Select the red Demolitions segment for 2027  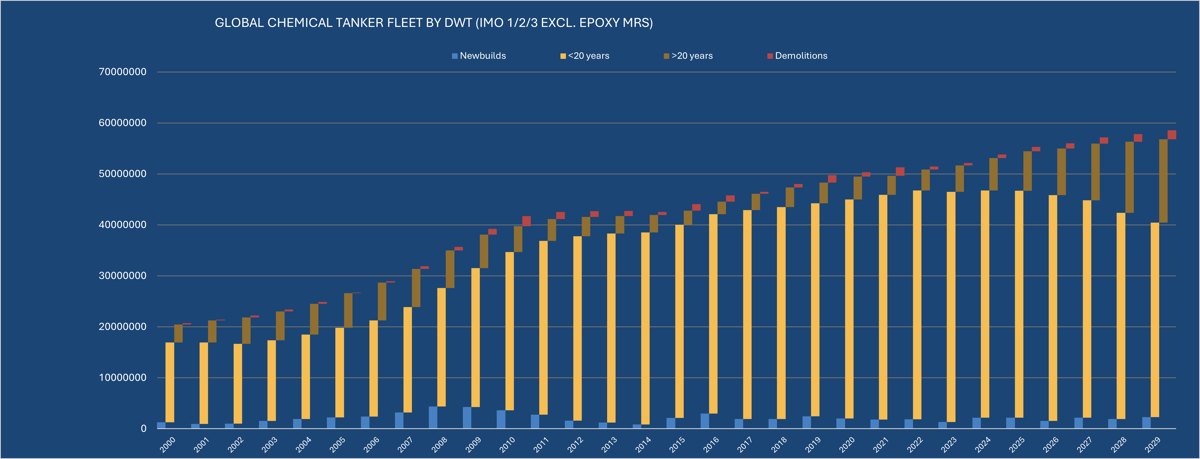click(x=1104, y=141)
